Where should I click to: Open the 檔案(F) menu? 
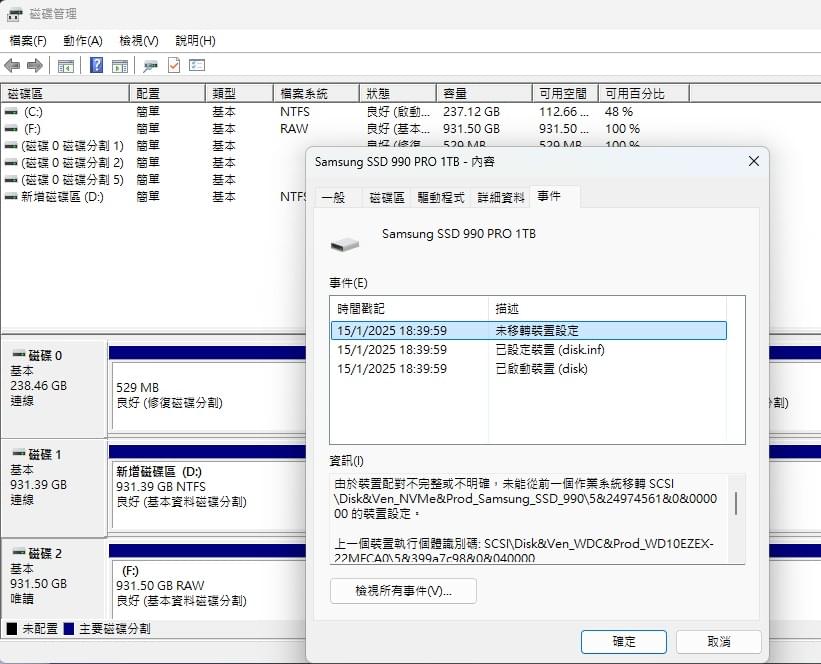(28, 41)
